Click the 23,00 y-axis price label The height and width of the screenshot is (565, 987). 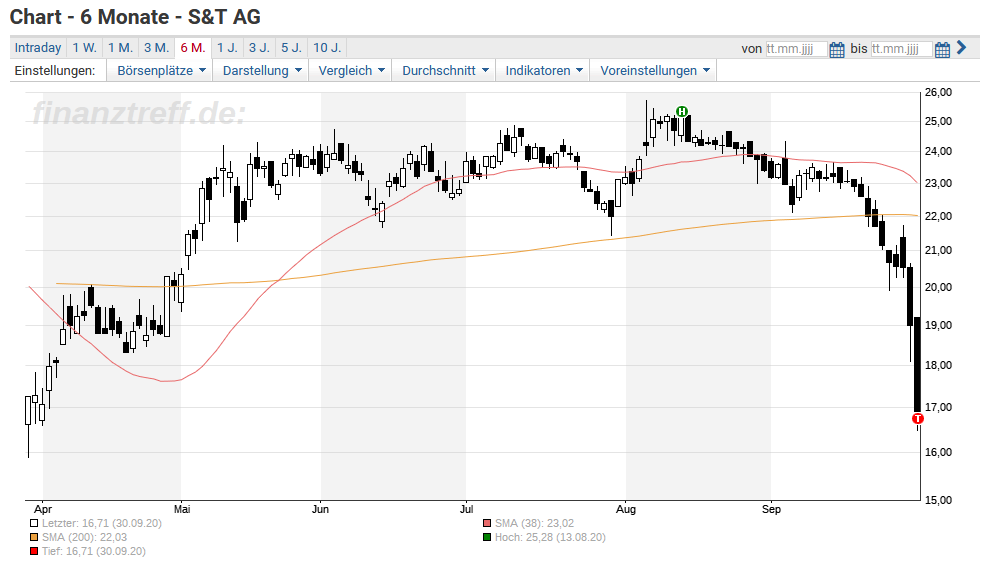(938, 184)
